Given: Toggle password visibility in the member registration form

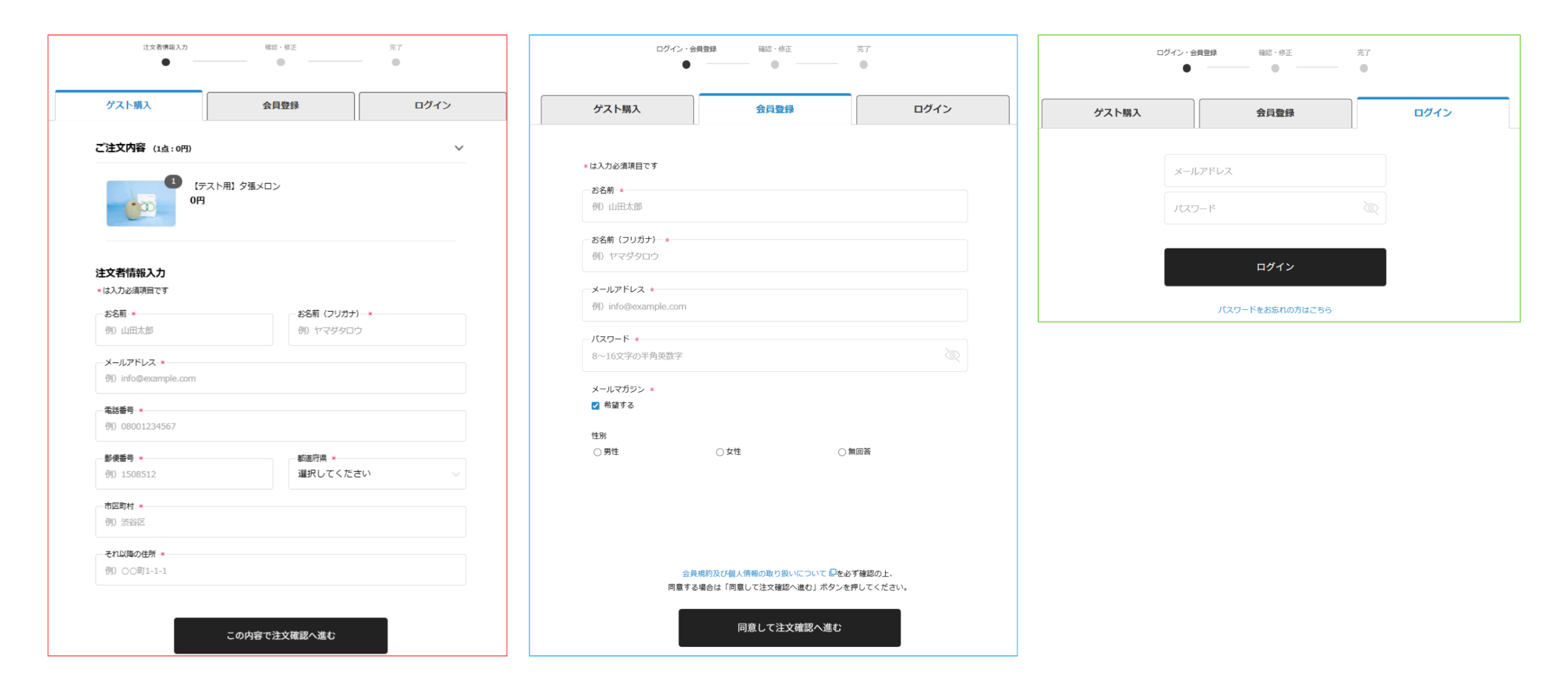Looking at the screenshot, I should [951, 355].
